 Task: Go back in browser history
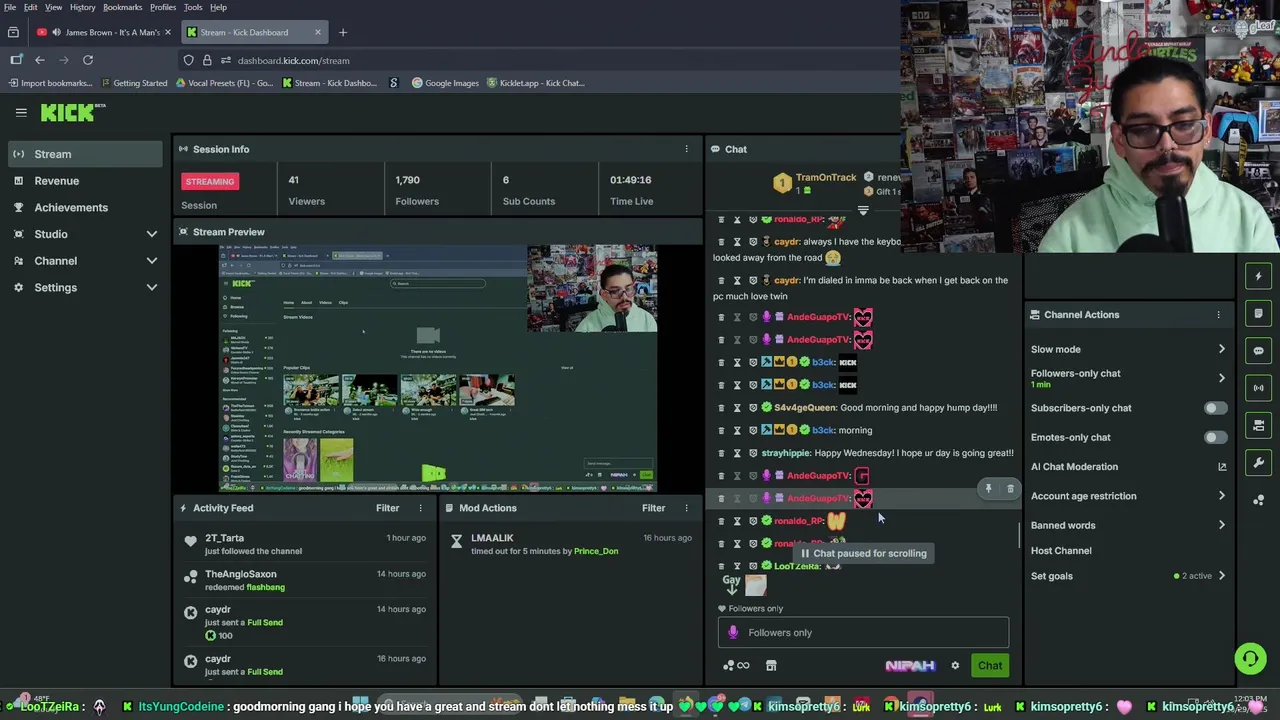(x=40, y=60)
